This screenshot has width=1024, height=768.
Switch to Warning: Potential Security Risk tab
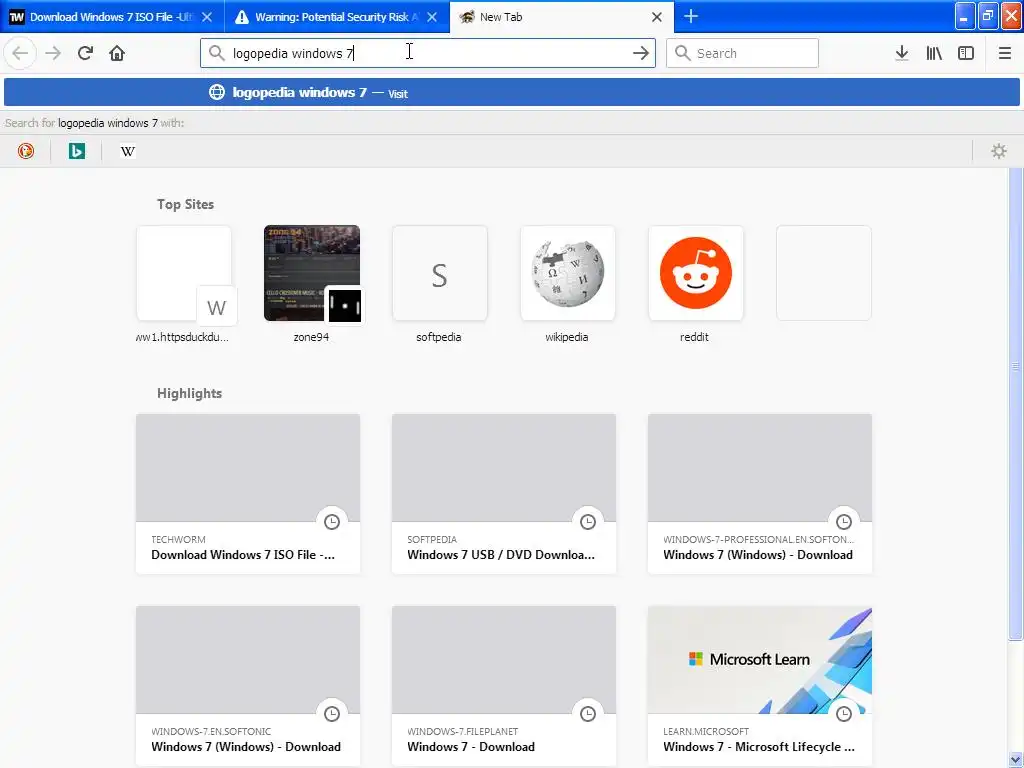(337, 17)
